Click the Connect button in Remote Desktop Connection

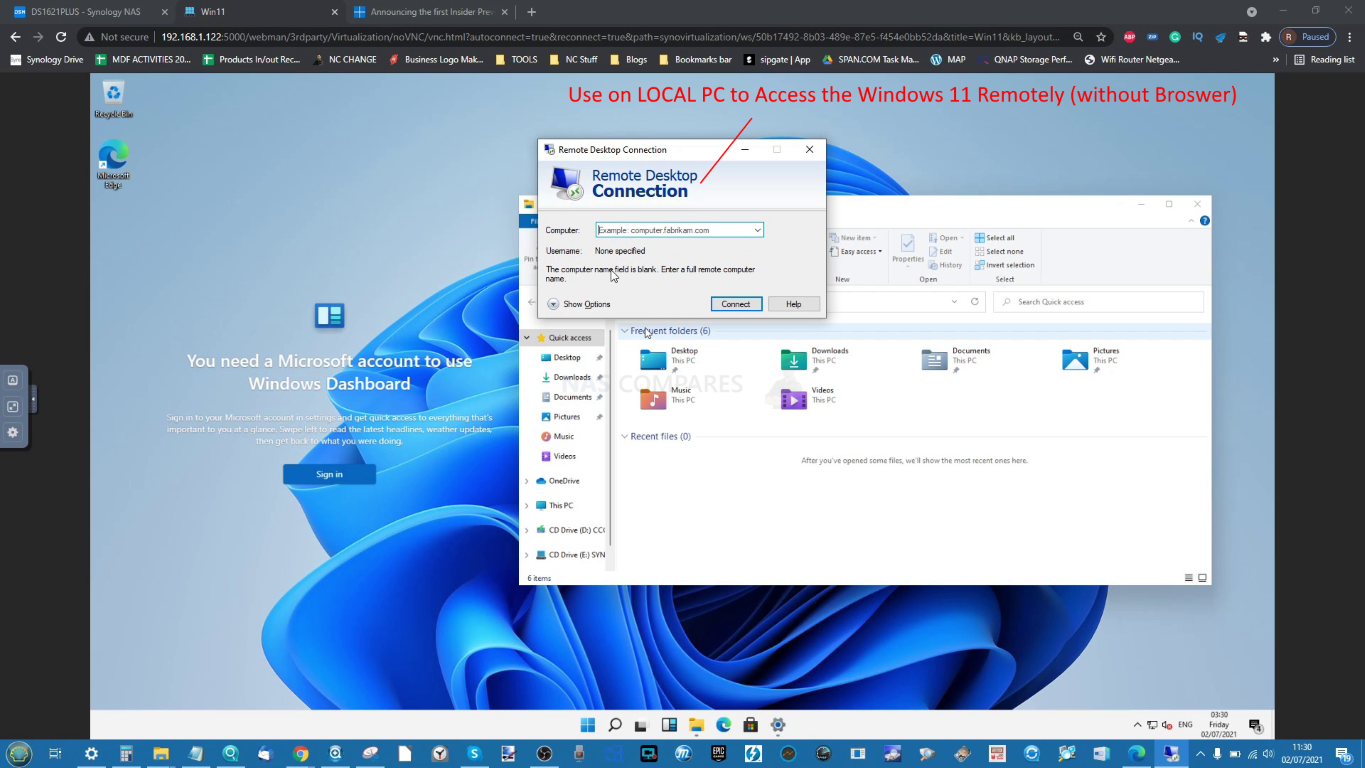point(736,304)
